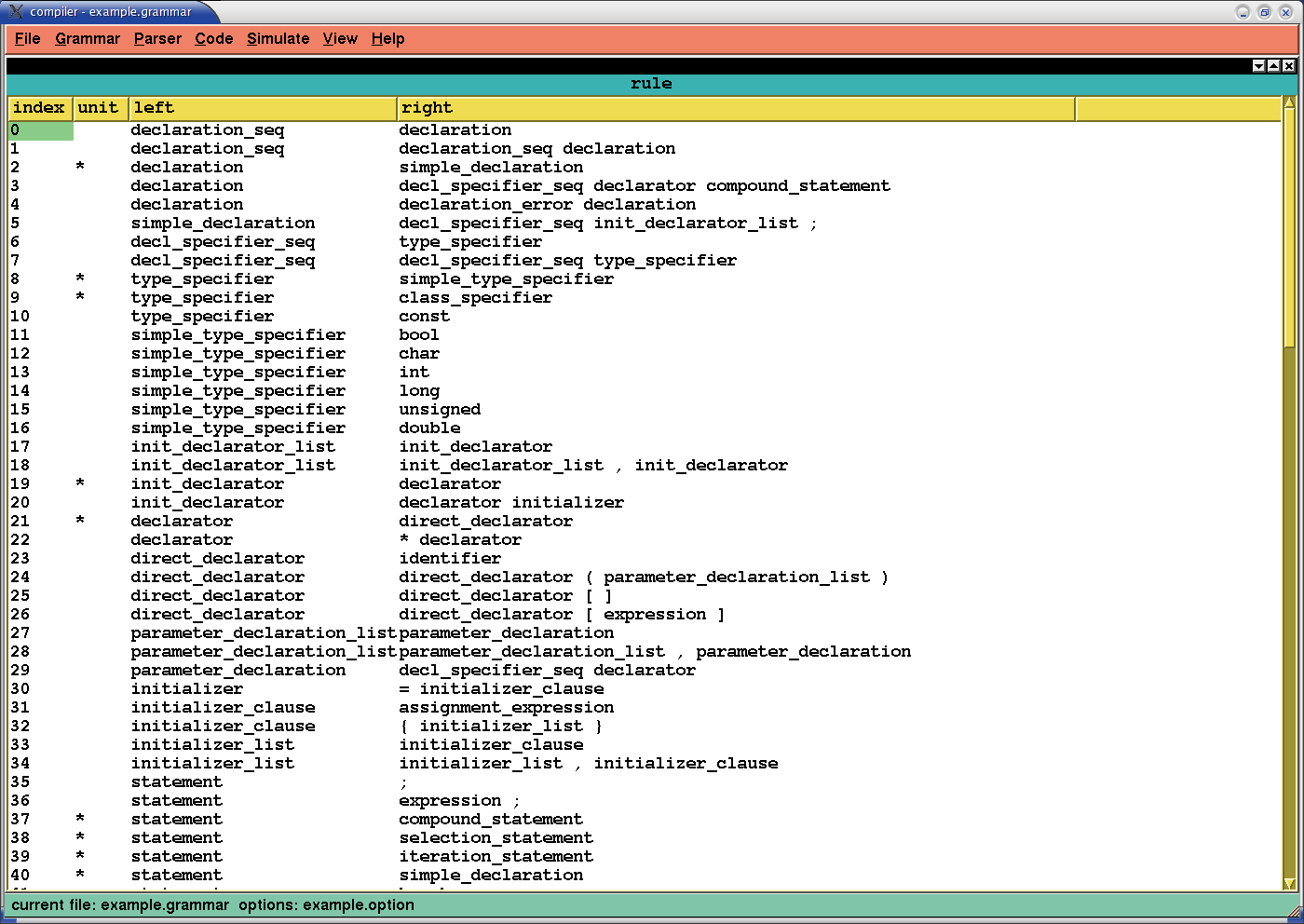Screen dimensions: 1304x924
Task: Click the 'unit' column header
Action: point(99,108)
